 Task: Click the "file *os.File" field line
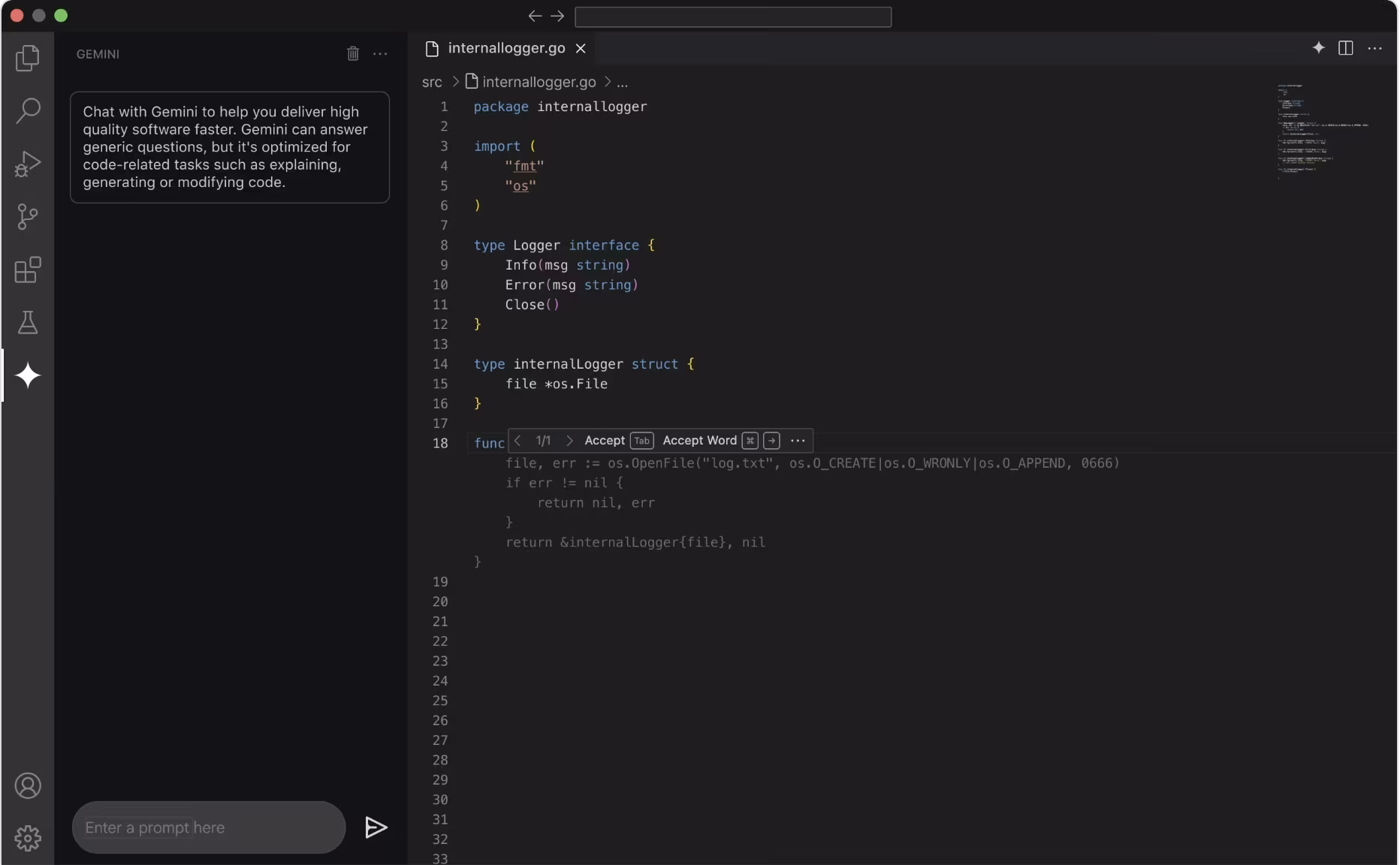tap(557, 384)
